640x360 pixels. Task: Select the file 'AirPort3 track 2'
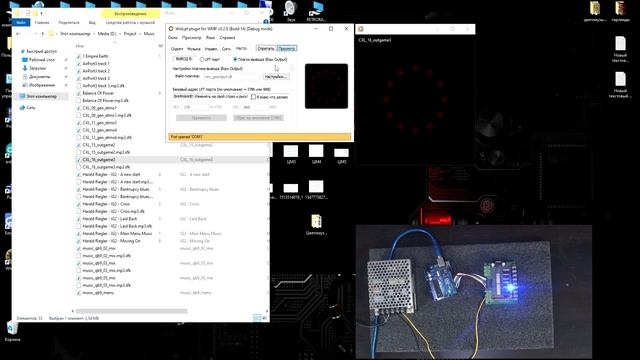click(x=96, y=71)
